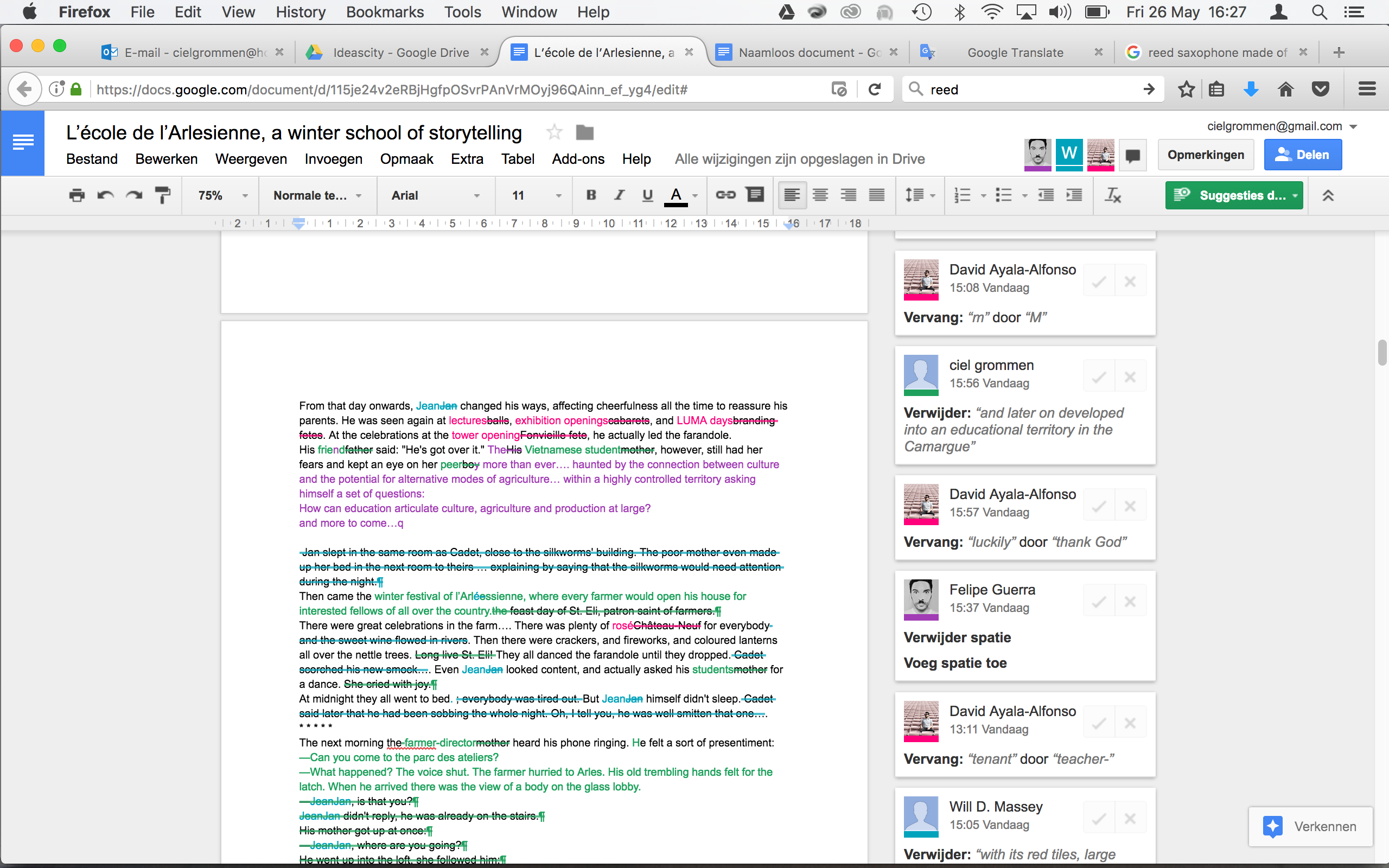Align text left
This screenshot has width=1389, height=868.
pyautogui.click(x=792, y=195)
